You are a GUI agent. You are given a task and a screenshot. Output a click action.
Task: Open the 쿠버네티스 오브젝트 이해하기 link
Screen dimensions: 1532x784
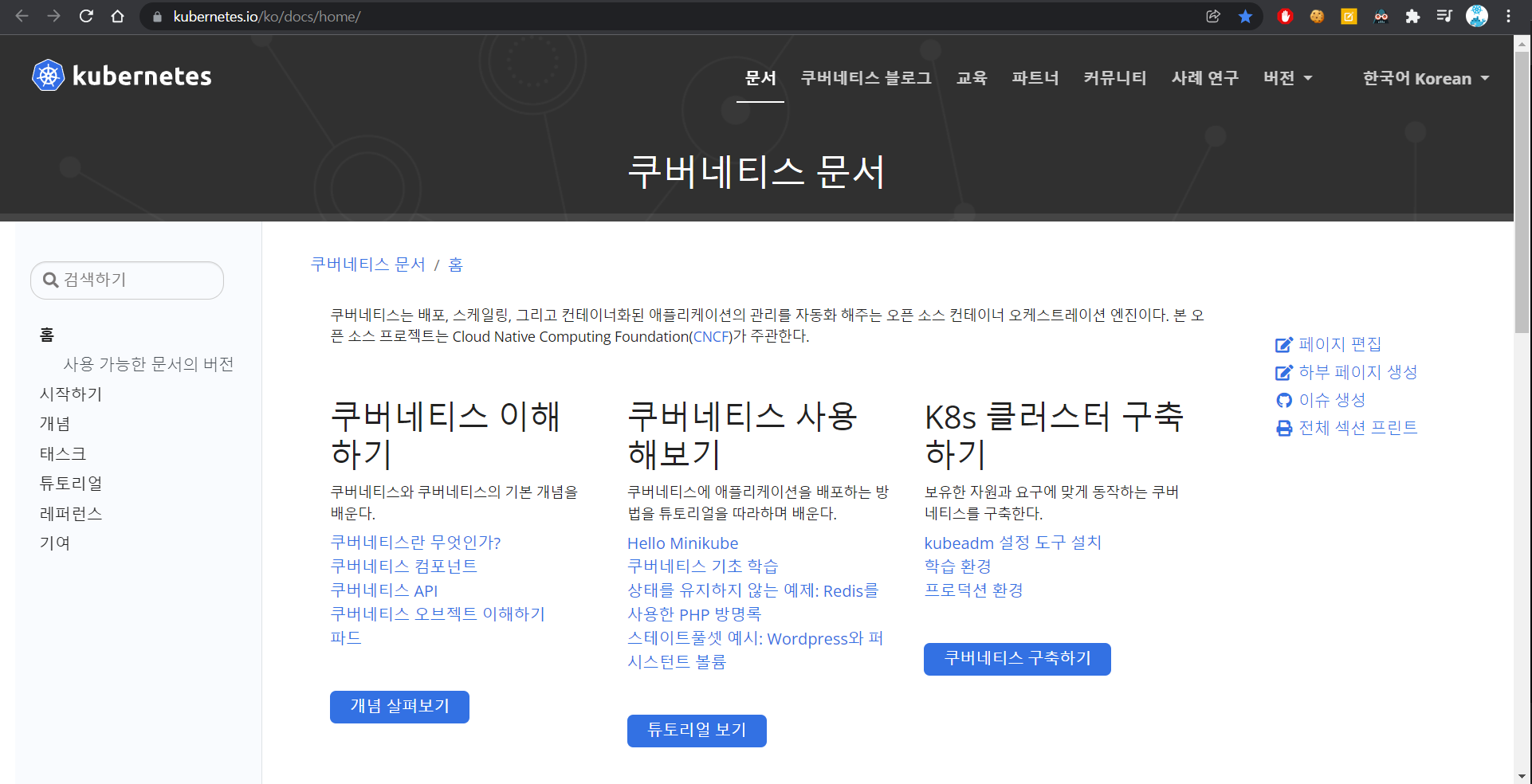point(438,614)
